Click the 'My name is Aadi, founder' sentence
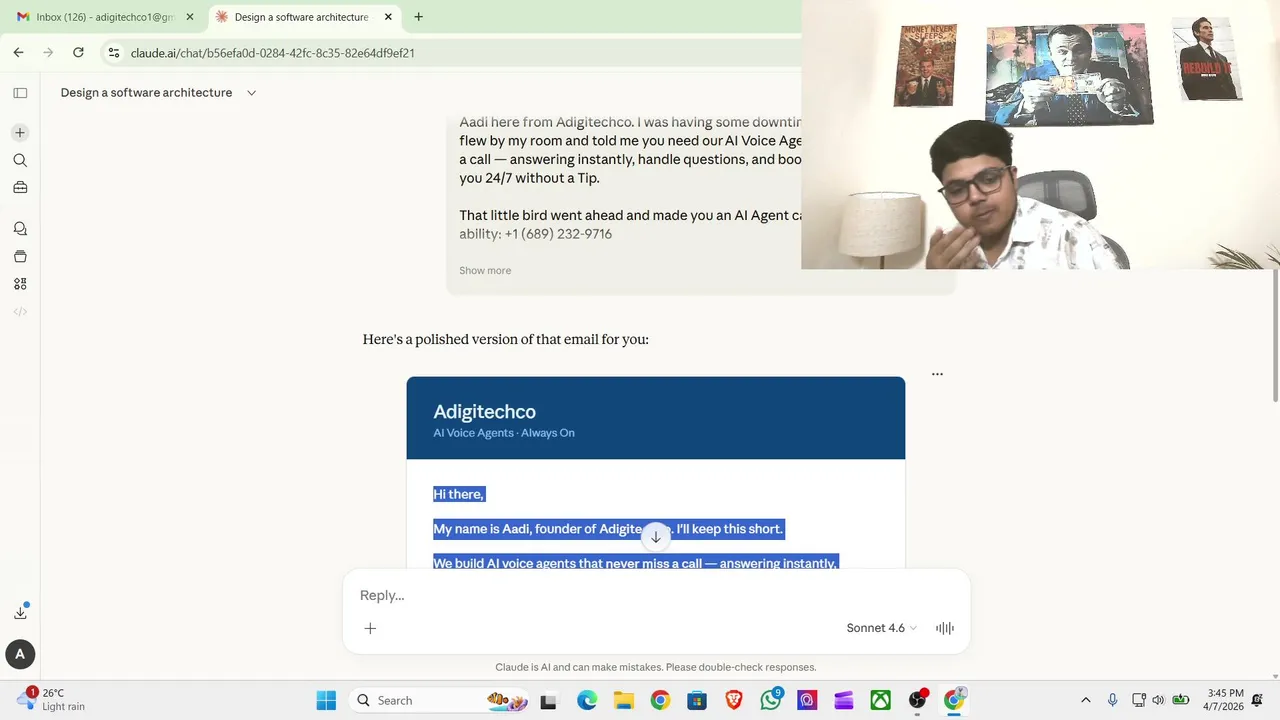1280x720 pixels. tap(608, 529)
